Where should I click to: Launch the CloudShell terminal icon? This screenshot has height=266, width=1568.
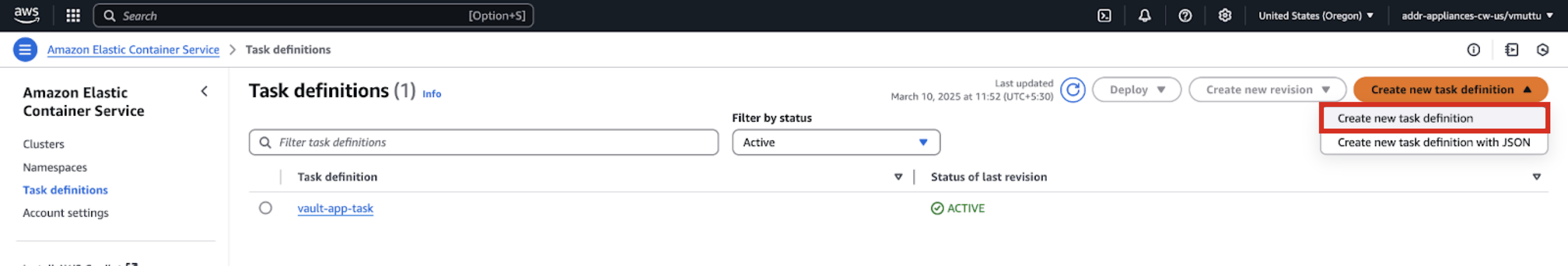click(1104, 16)
